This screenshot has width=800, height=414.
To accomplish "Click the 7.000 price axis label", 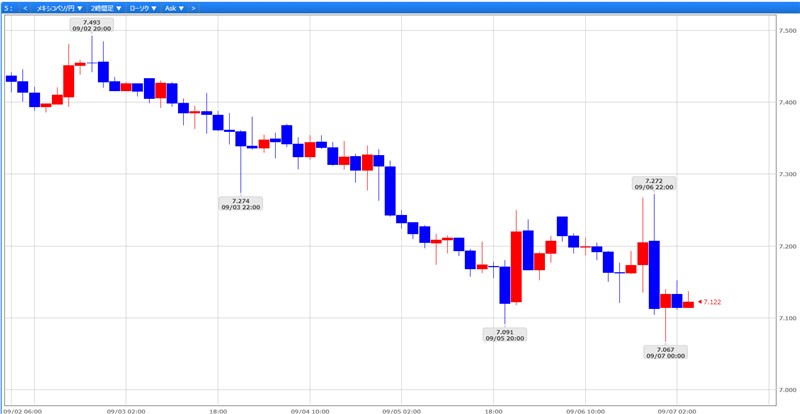I will [x=786, y=390].
